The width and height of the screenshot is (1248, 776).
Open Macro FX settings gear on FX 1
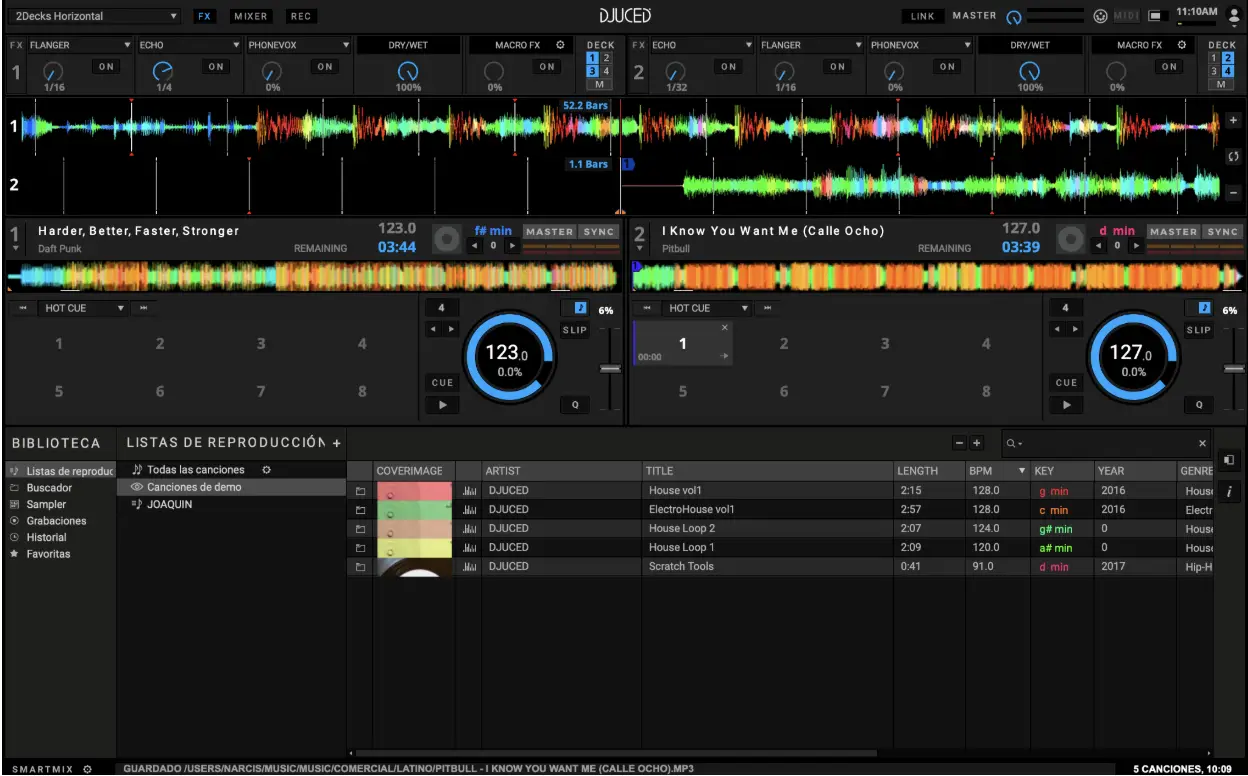(x=561, y=45)
